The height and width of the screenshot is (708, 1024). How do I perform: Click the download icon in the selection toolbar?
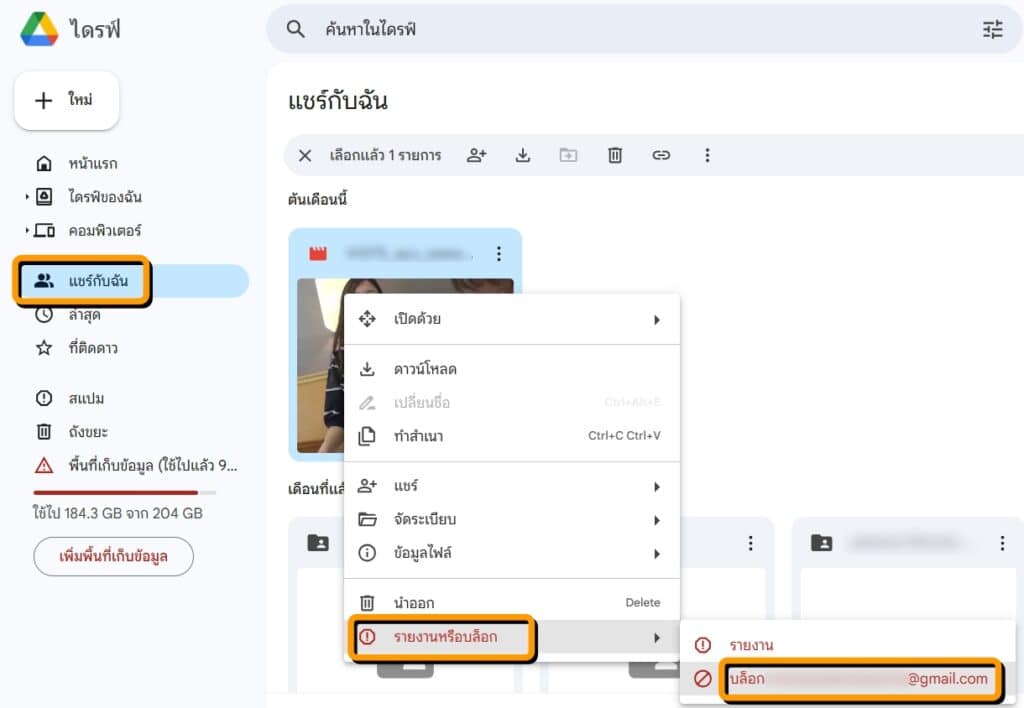(x=523, y=155)
